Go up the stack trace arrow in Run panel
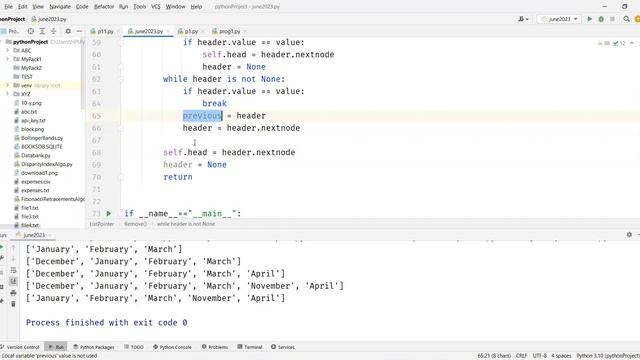 pyautogui.click(x=13, y=248)
